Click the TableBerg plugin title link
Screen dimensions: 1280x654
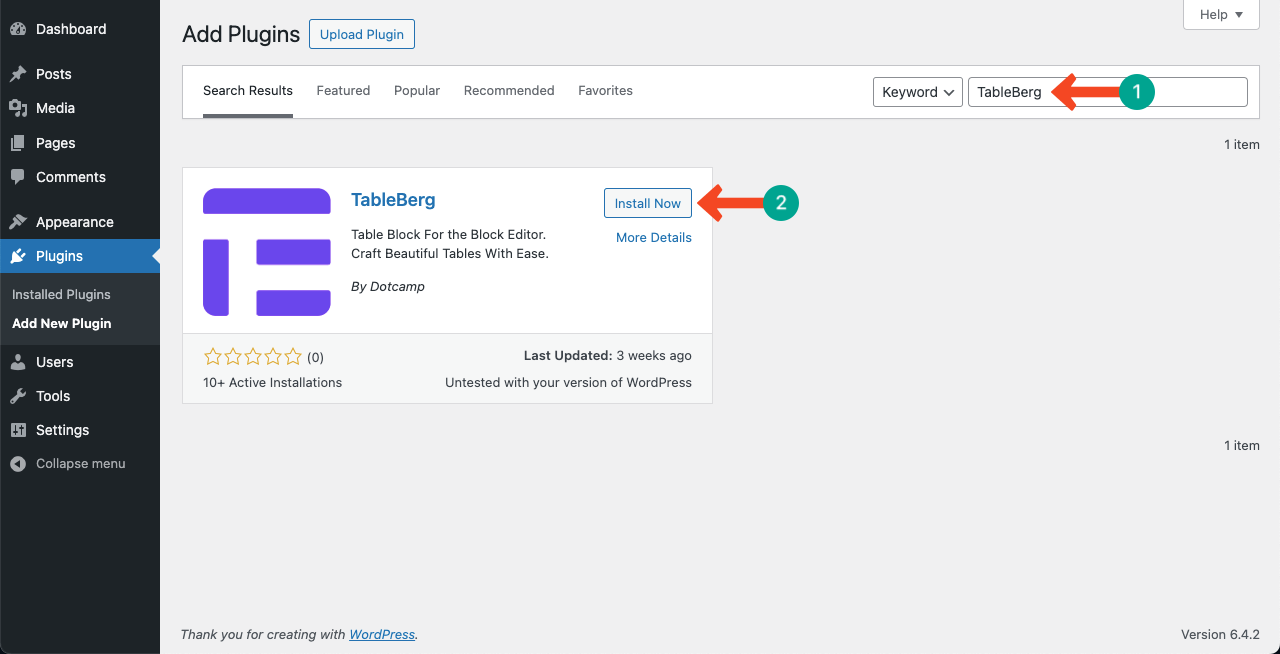[393, 200]
